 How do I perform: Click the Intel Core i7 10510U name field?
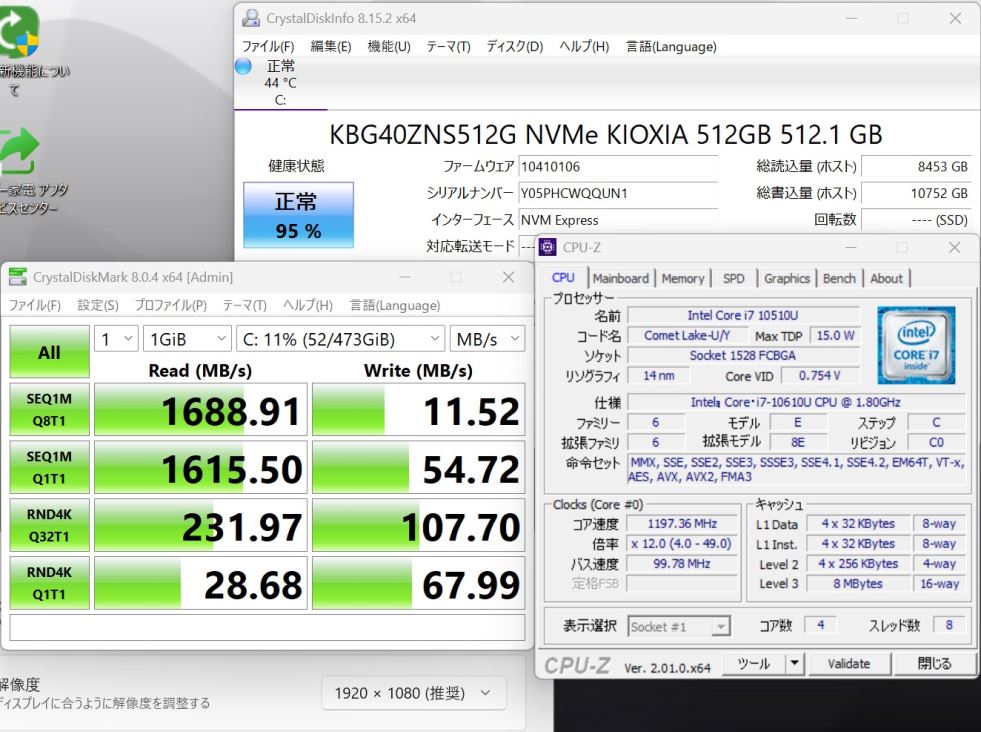coord(743,315)
